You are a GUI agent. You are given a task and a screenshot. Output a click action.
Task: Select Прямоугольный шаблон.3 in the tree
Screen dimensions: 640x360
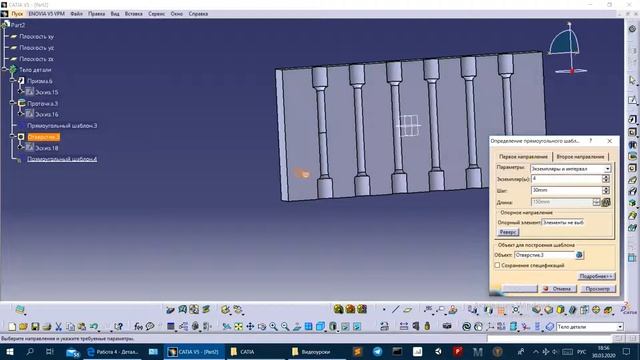point(62,126)
